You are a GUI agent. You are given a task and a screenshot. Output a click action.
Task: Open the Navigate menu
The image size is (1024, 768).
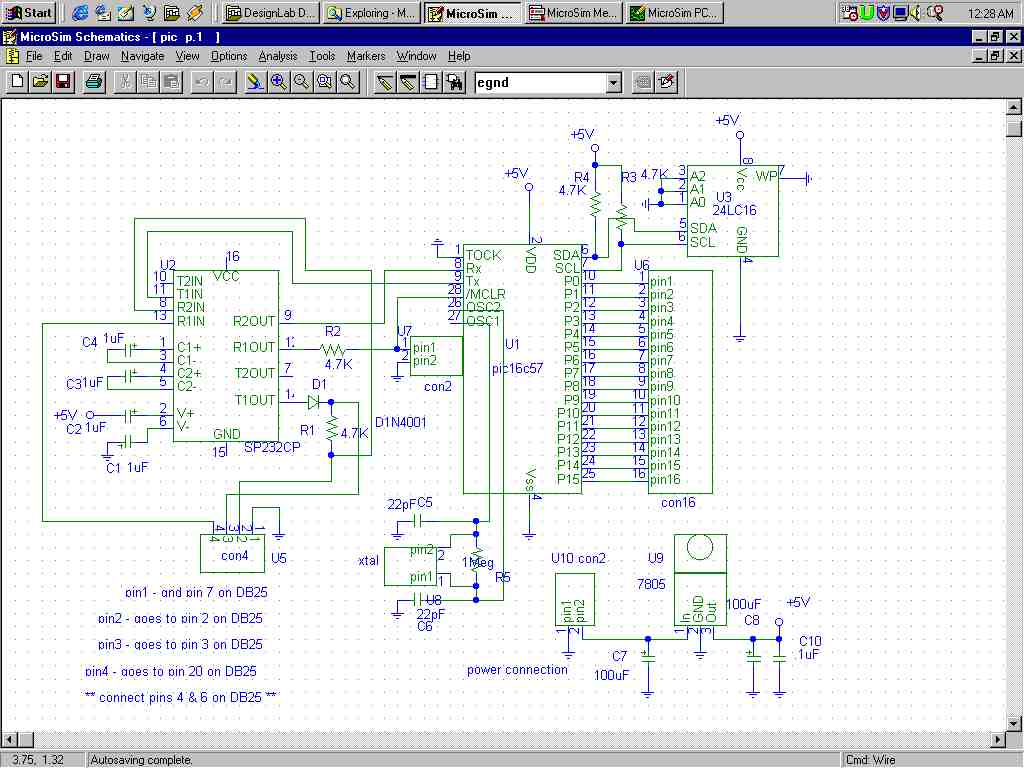pyautogui.click(x=142, y=56)
